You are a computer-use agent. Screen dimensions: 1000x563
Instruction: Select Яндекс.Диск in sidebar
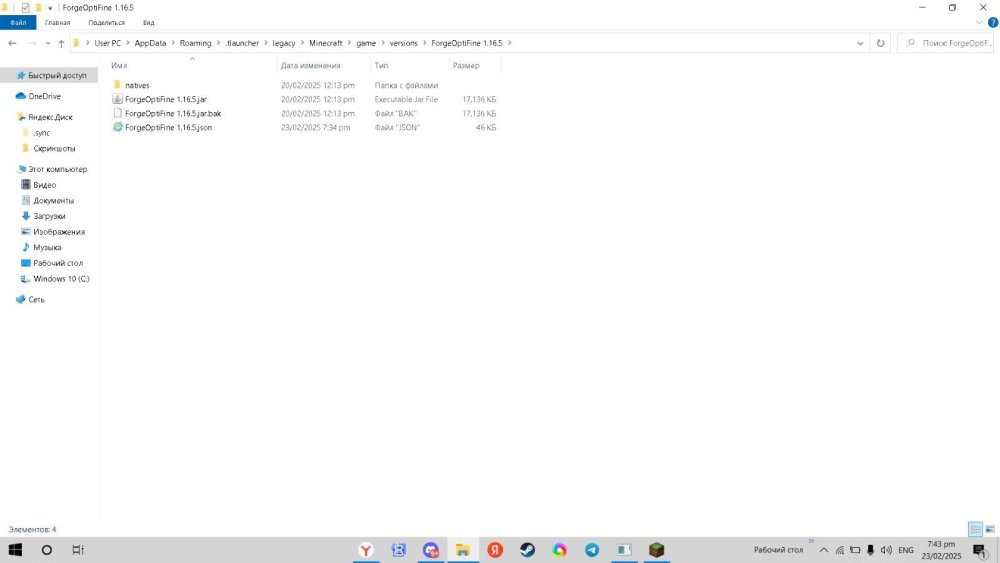point(50,117)
